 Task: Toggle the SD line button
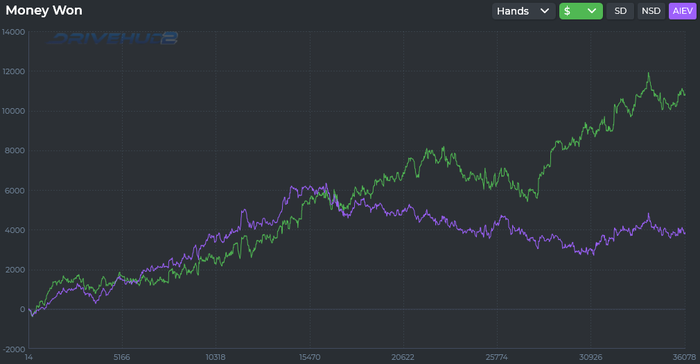[x=620, y=11]
